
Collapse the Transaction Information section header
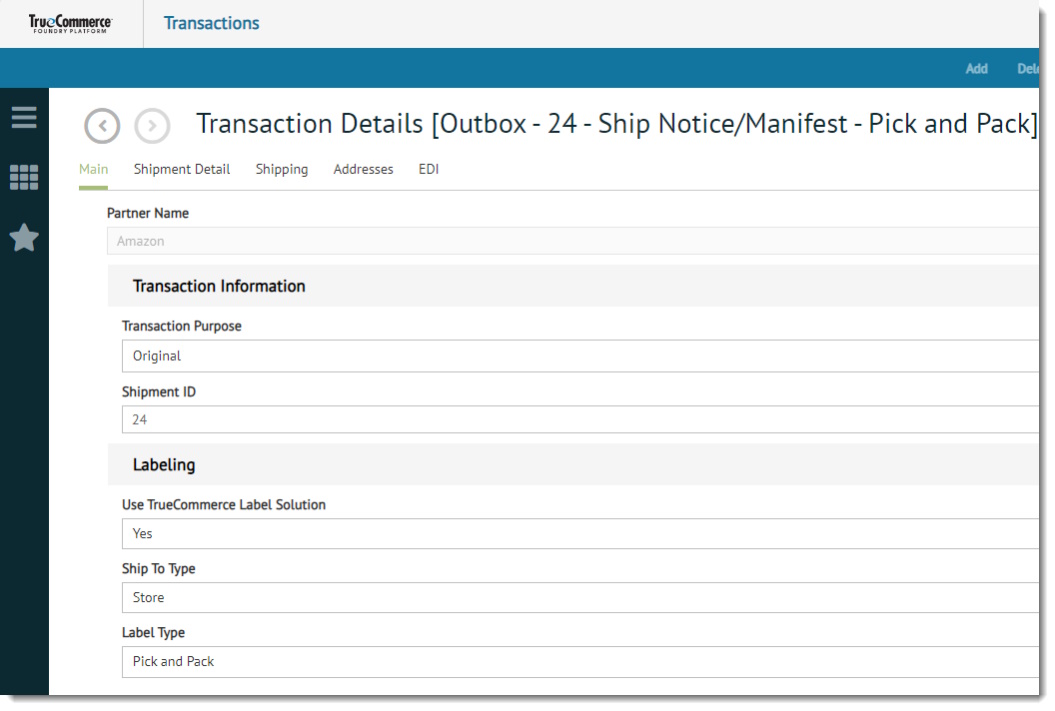pos(219,286)
